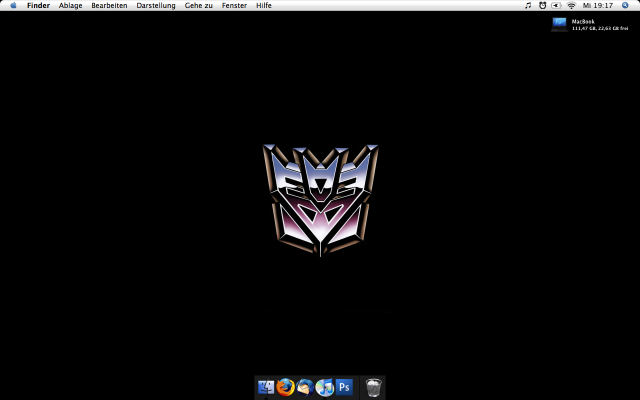
Task: Open the Finder menu
Action: 38,5
